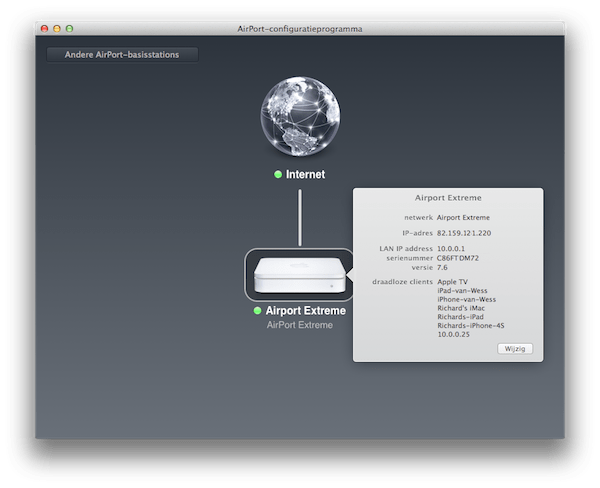
Task: Select Richards-iPhone-4S wireless client
Action: pyautogui.click(x=471, y=326)
